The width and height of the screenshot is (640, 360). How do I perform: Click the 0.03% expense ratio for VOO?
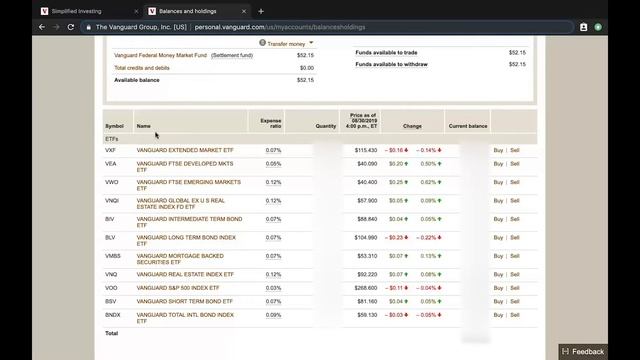[273, 288]
